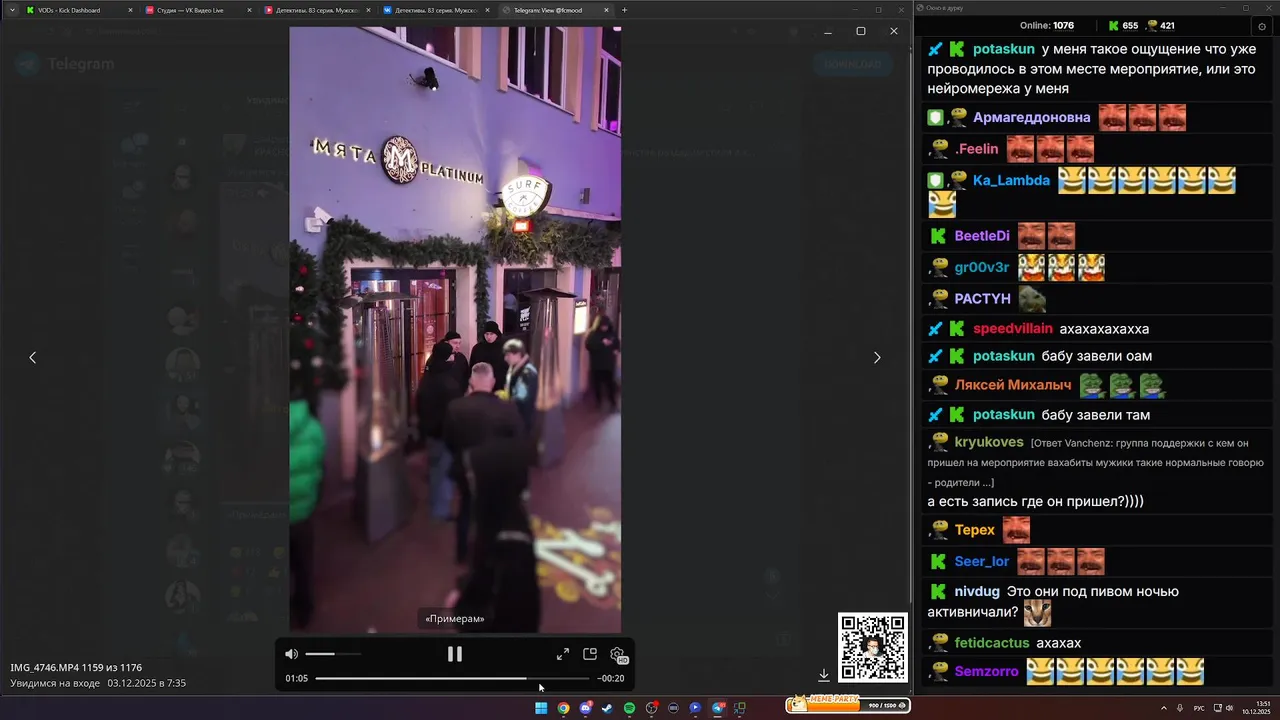This screenshot has height=720, width=1280.
Task: Open Telegram from the taskbar
Action: click(718, 708)
